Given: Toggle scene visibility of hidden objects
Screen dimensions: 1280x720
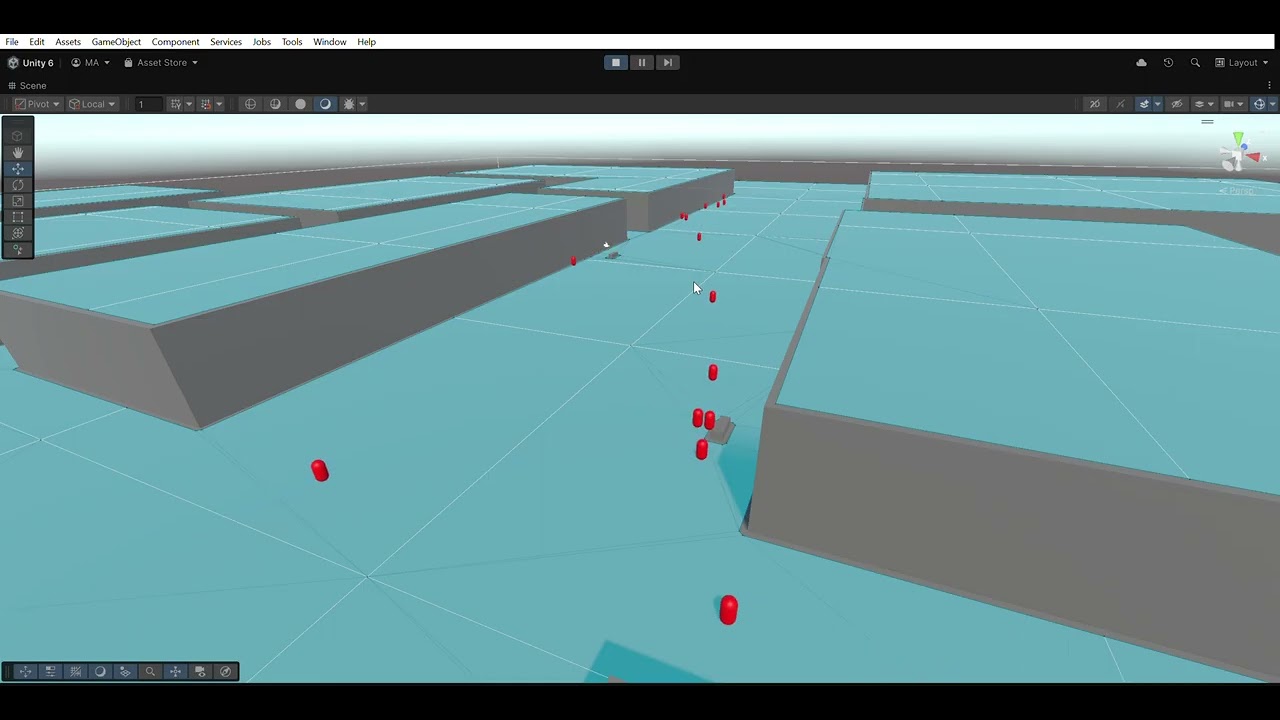Looking at the screenshot, I should point(1177,104).
